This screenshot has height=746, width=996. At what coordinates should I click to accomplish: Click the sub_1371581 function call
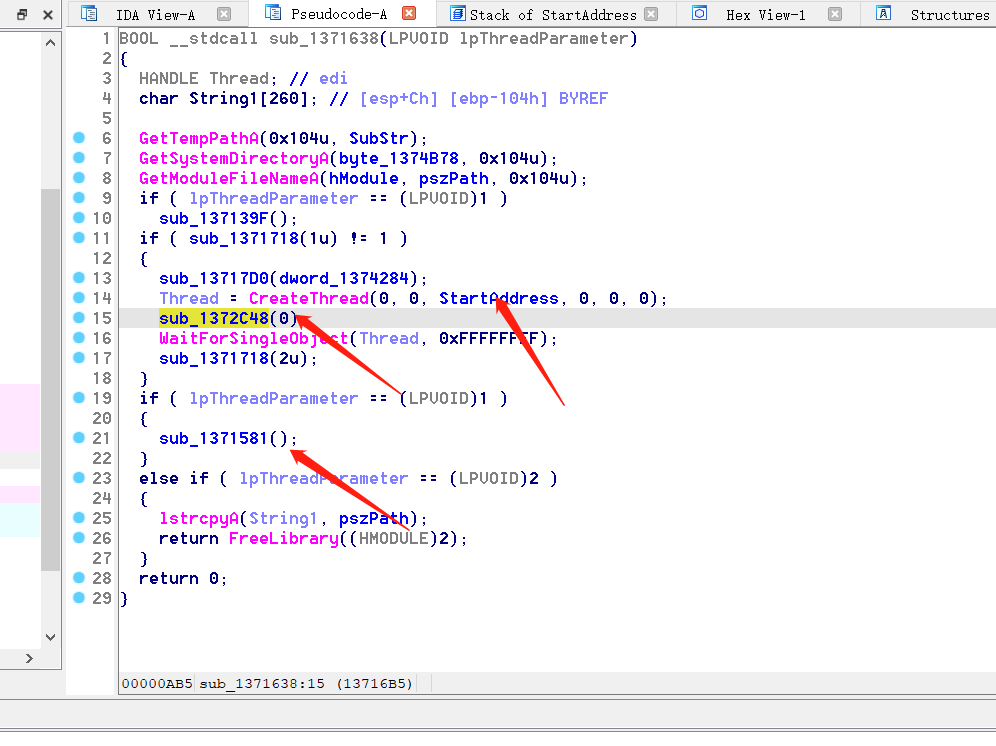214,438
